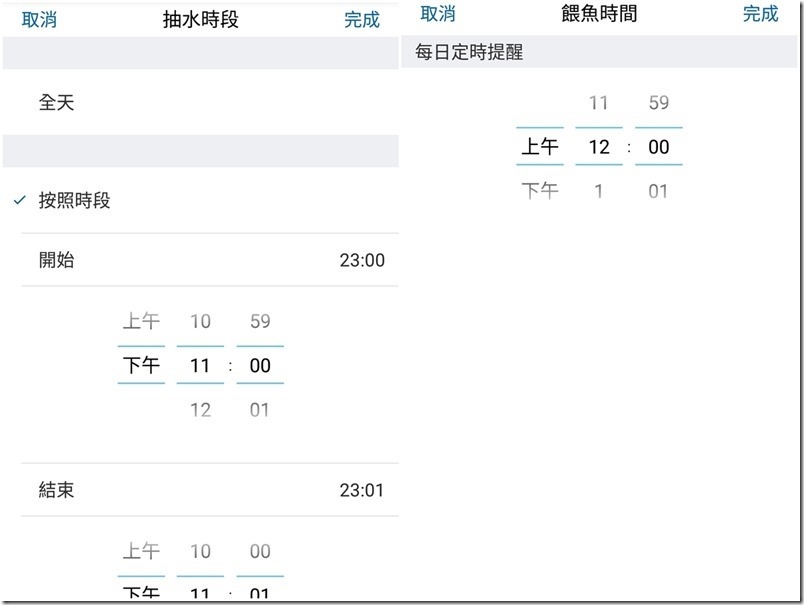Tap 完成 on the 抽水時段 screen
The image size is (804, 605).
click(362, 20)
